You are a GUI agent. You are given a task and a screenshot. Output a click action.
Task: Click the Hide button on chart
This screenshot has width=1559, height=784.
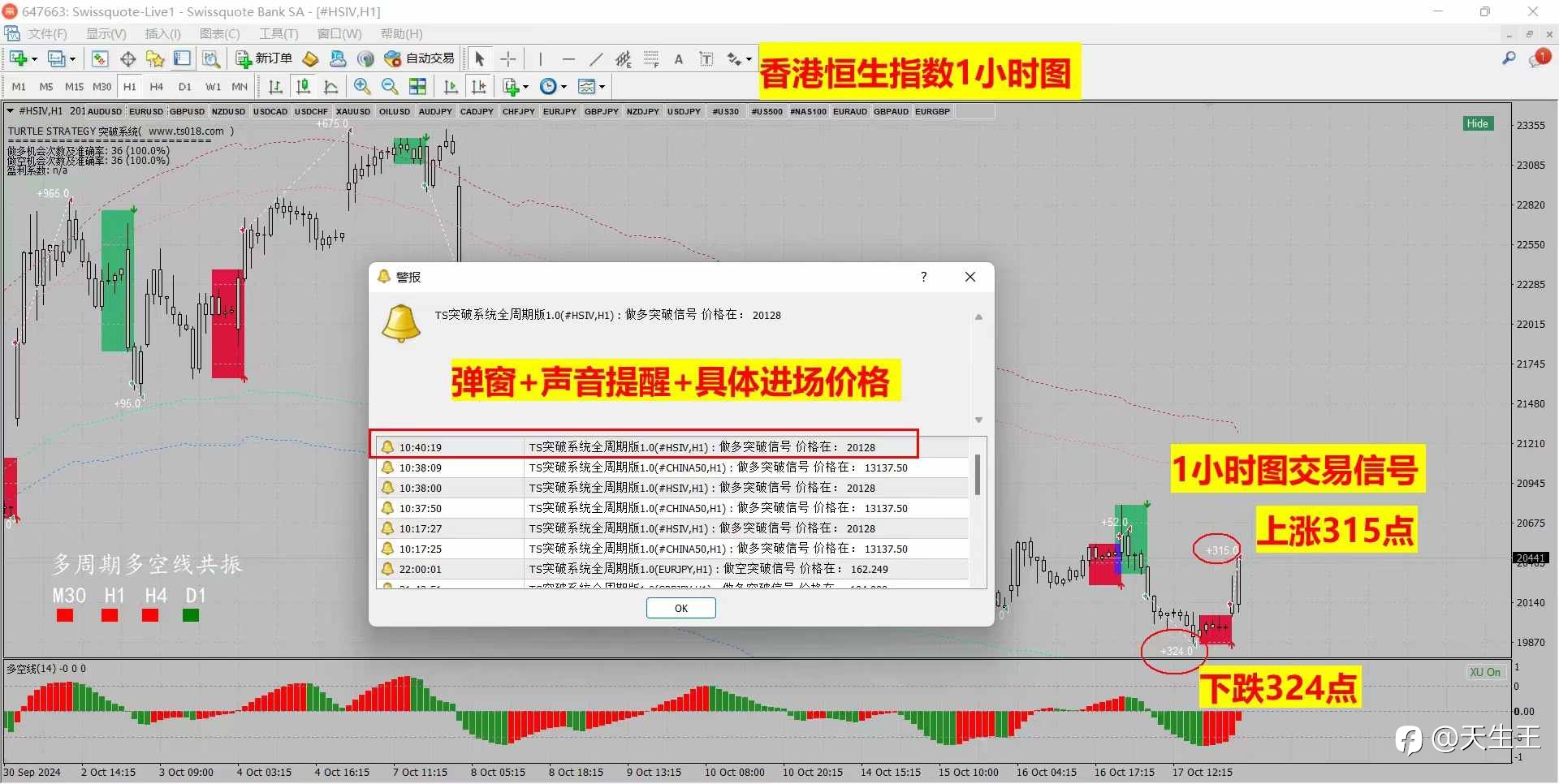(x=1478, y=123)
